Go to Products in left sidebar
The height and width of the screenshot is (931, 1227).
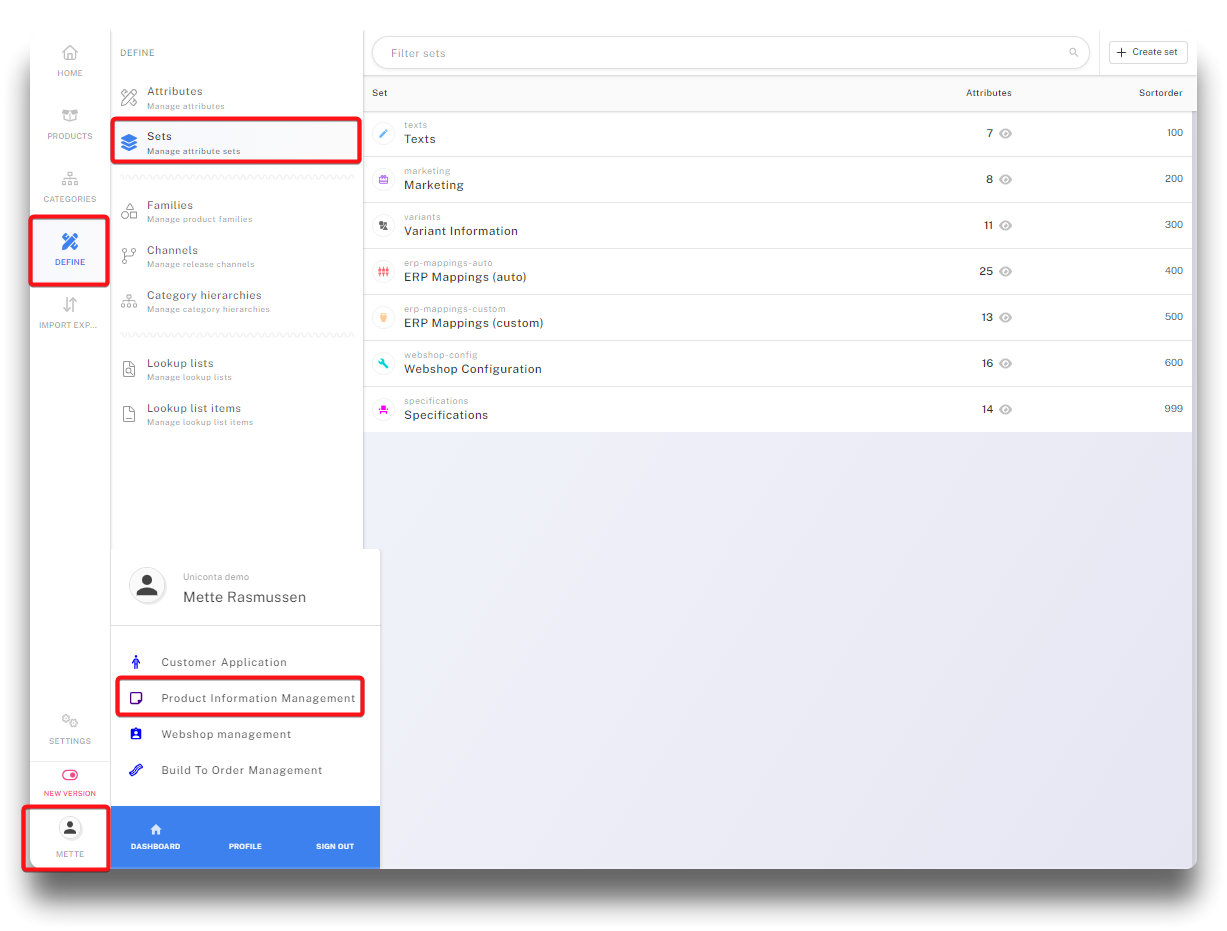pyautogui.click(x=69, y=116)
